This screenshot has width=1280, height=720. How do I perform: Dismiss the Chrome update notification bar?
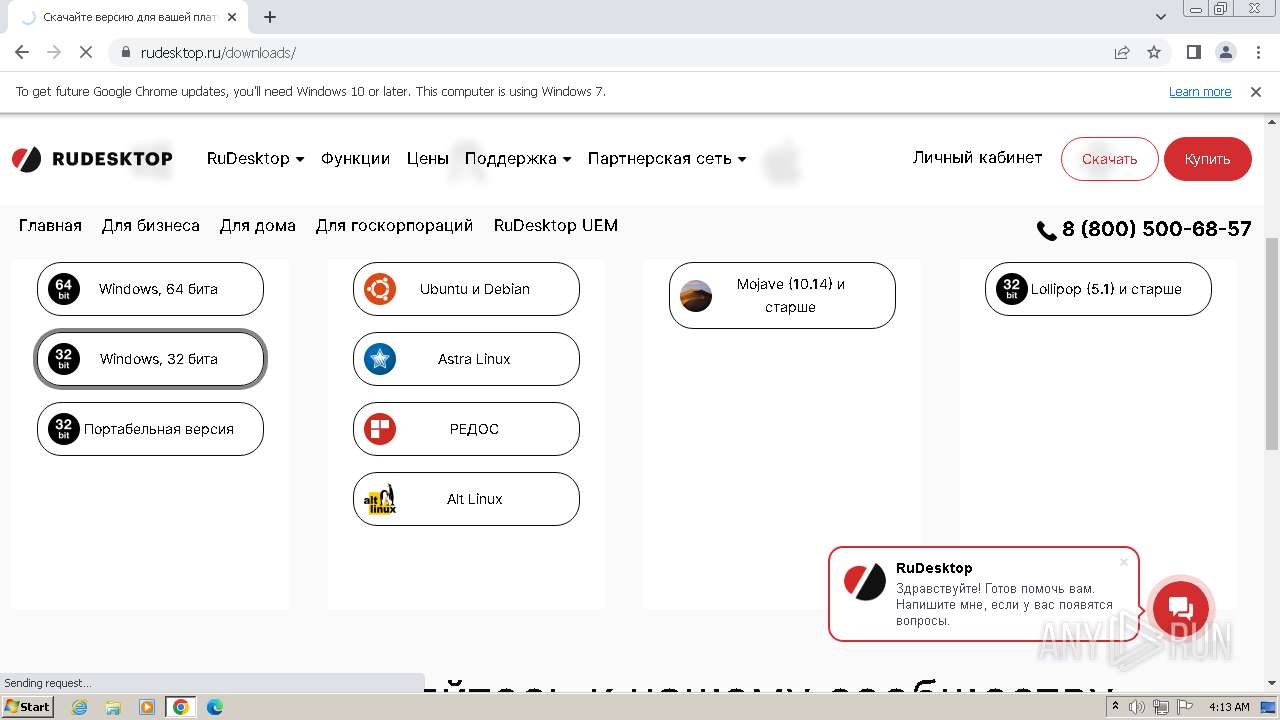point(1256,92)
